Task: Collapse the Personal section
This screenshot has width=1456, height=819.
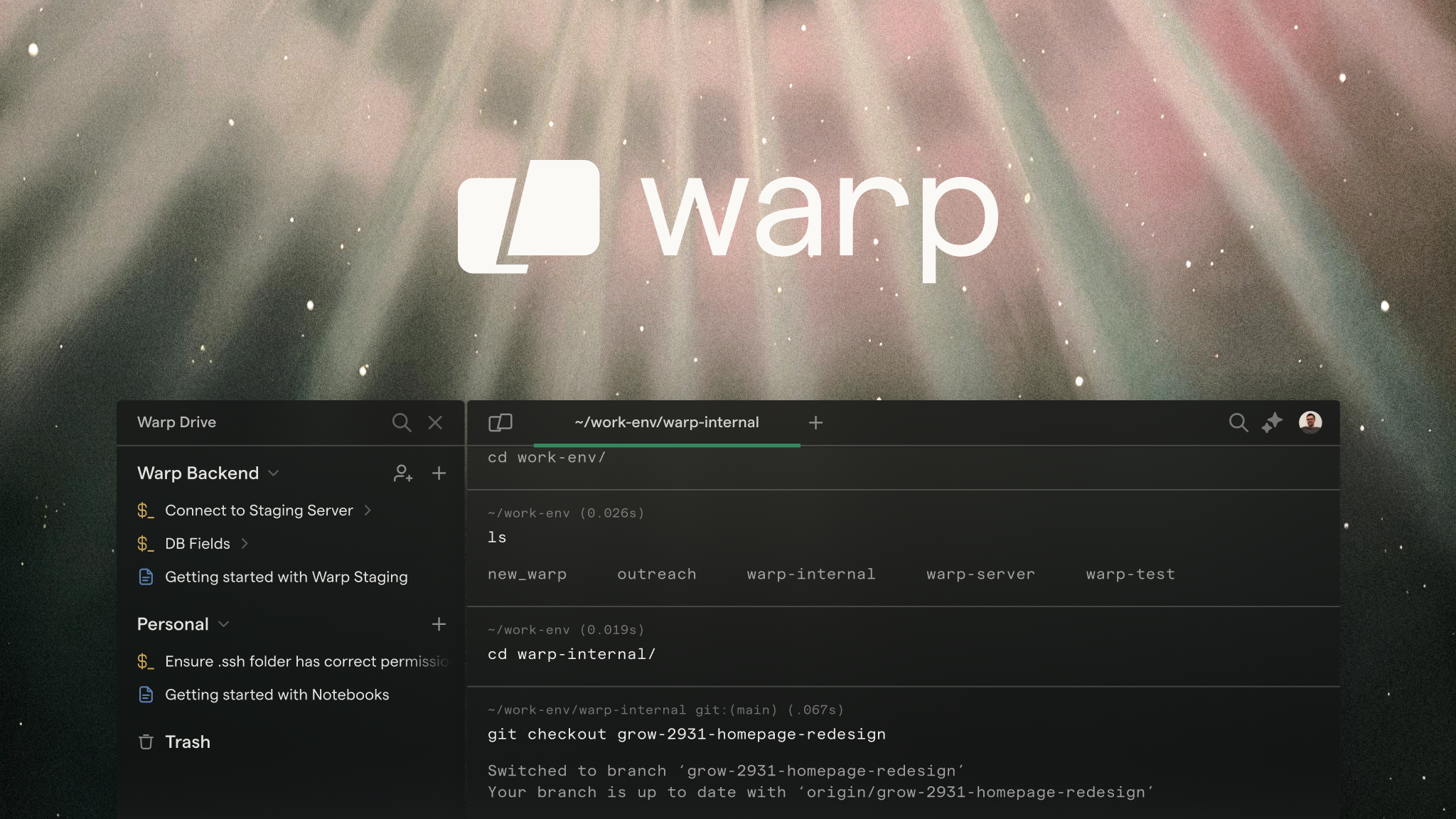Action: [224, 624]
